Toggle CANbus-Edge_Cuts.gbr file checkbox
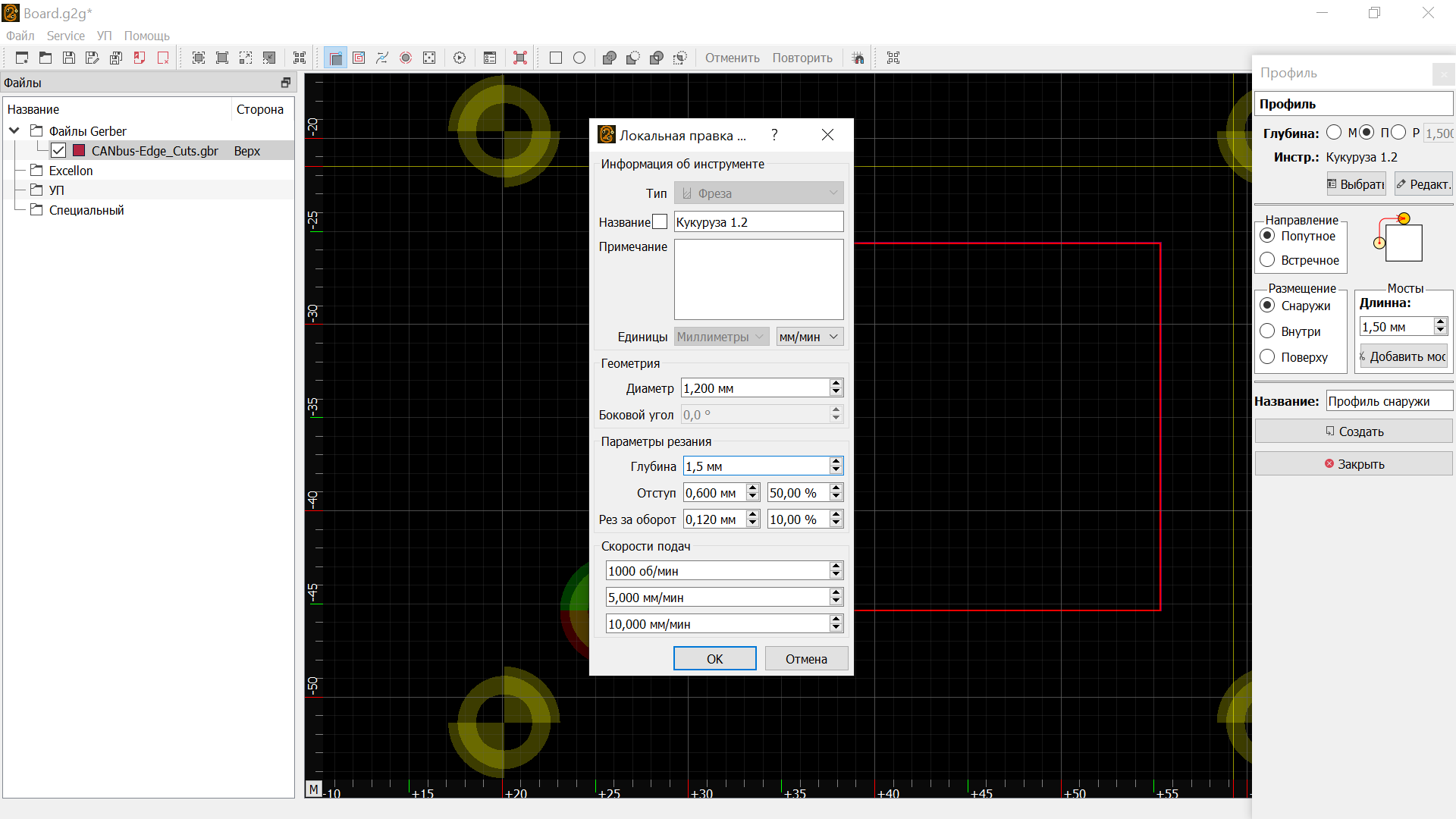 [58, 151]
